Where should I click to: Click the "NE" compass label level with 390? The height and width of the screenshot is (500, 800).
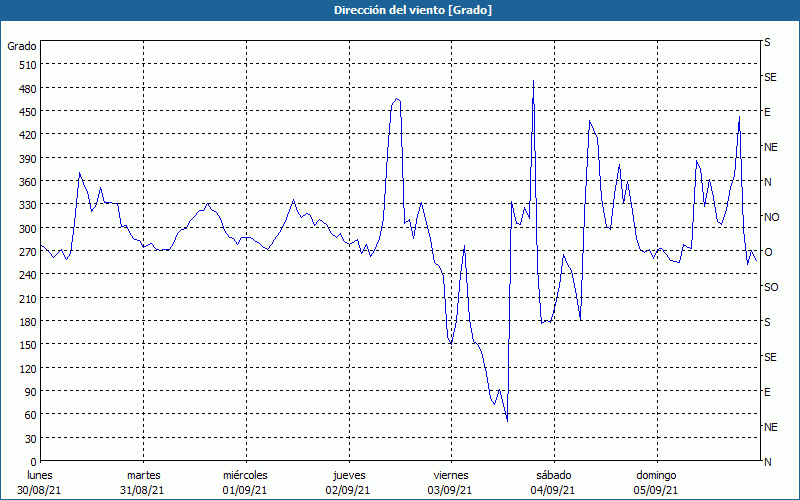(771, 147)
